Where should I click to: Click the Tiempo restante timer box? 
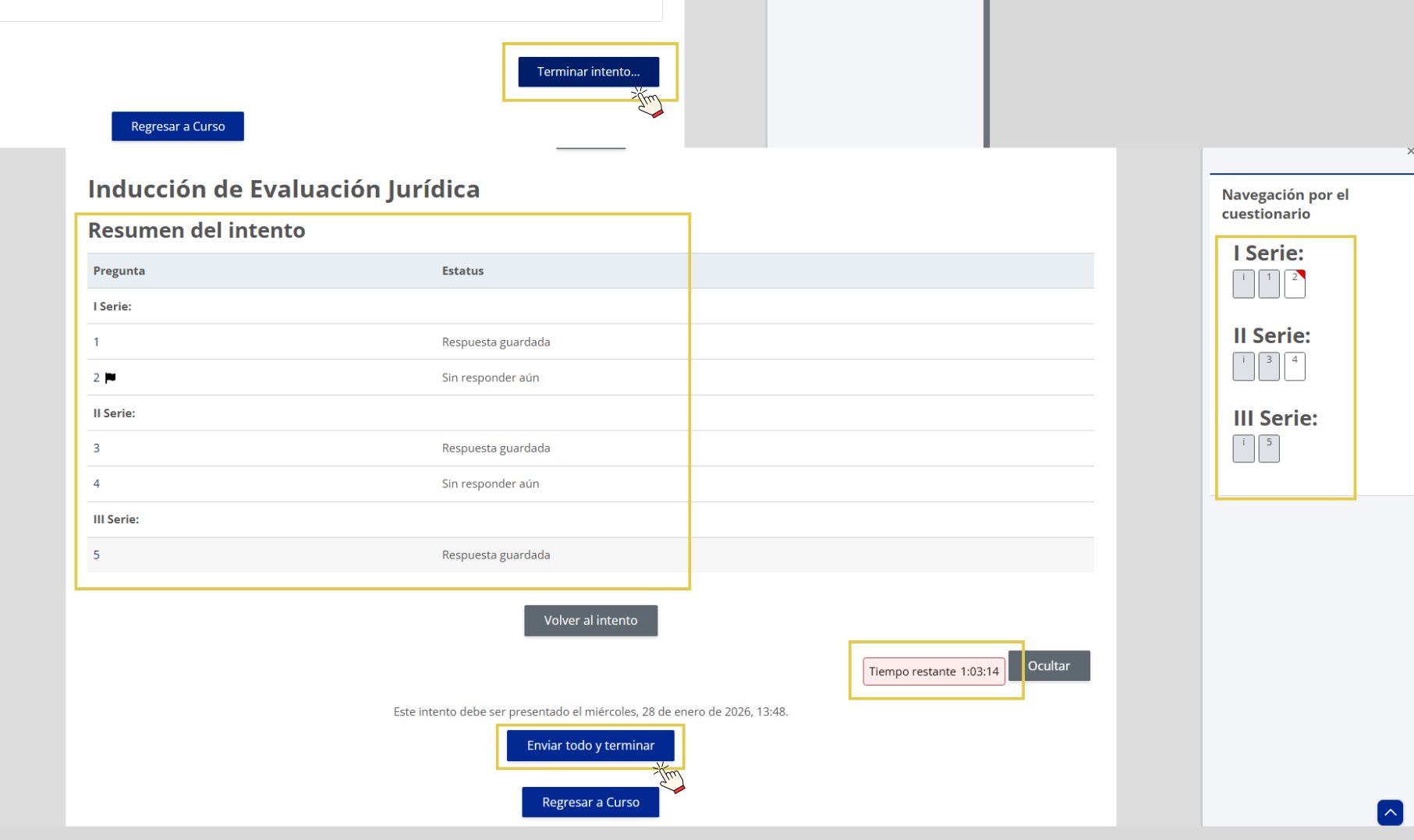coord(934,672)
